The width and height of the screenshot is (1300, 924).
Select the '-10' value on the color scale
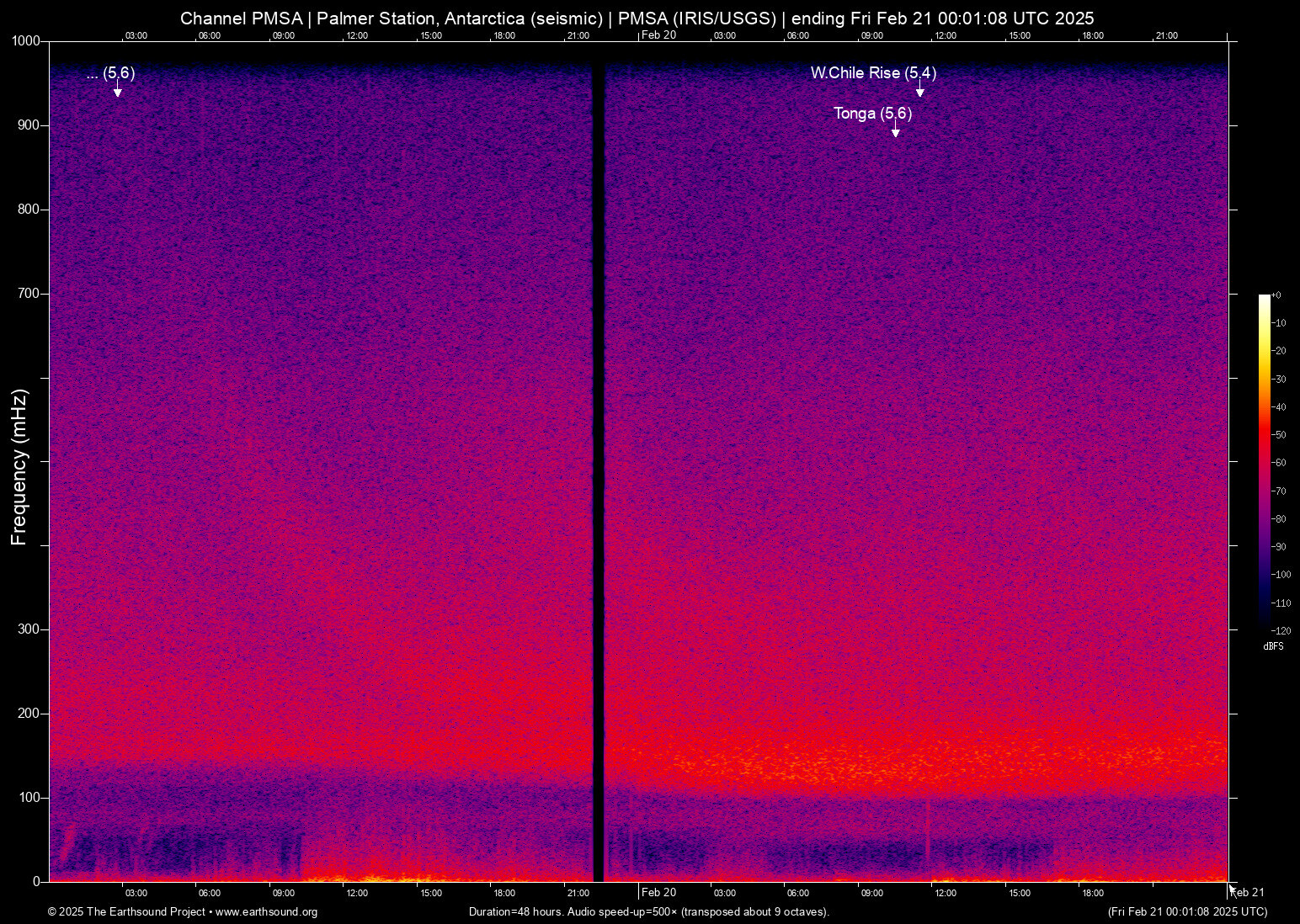point(1279,323)
